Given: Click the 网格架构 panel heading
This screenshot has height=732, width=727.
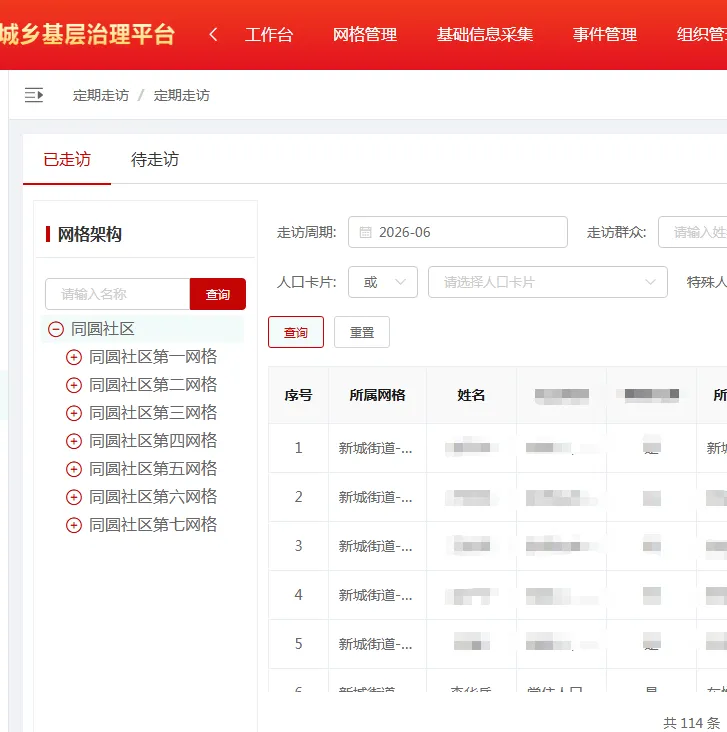Looking at the screenshot, I should click(x=90, y=234).
